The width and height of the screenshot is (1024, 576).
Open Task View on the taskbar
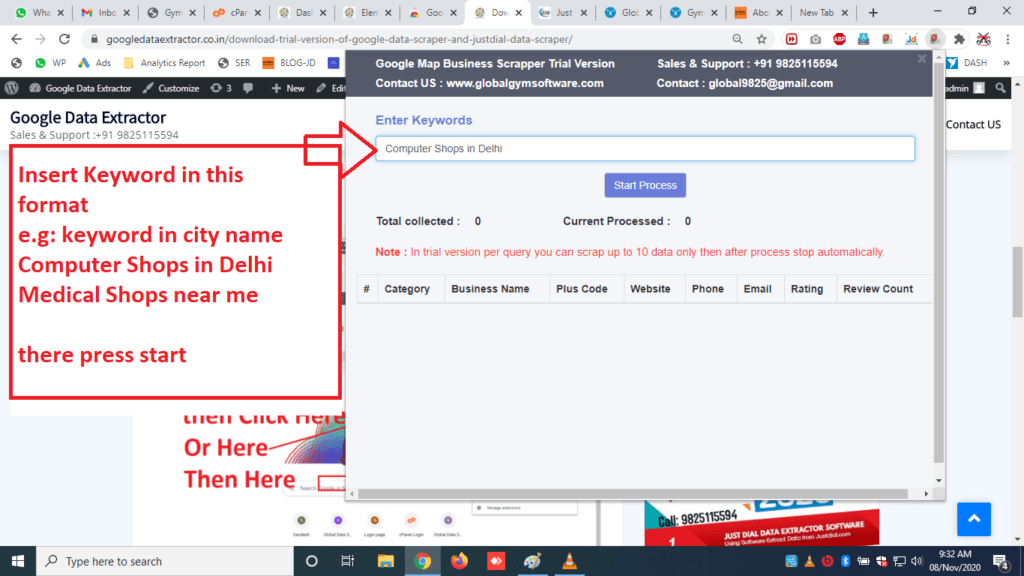[x=347, y=561]
